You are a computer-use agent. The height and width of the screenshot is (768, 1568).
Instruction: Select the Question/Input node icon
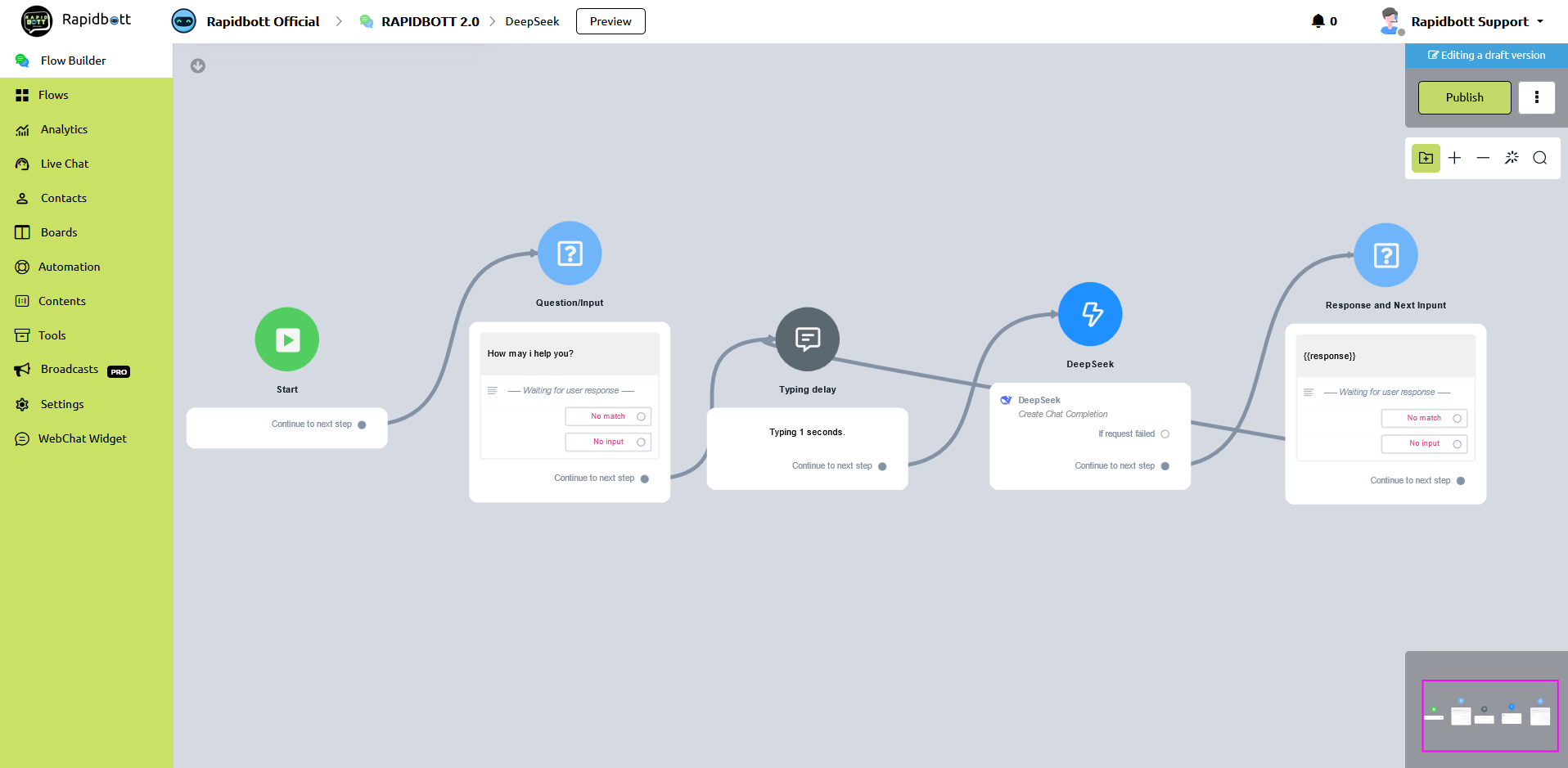point(570,254)
